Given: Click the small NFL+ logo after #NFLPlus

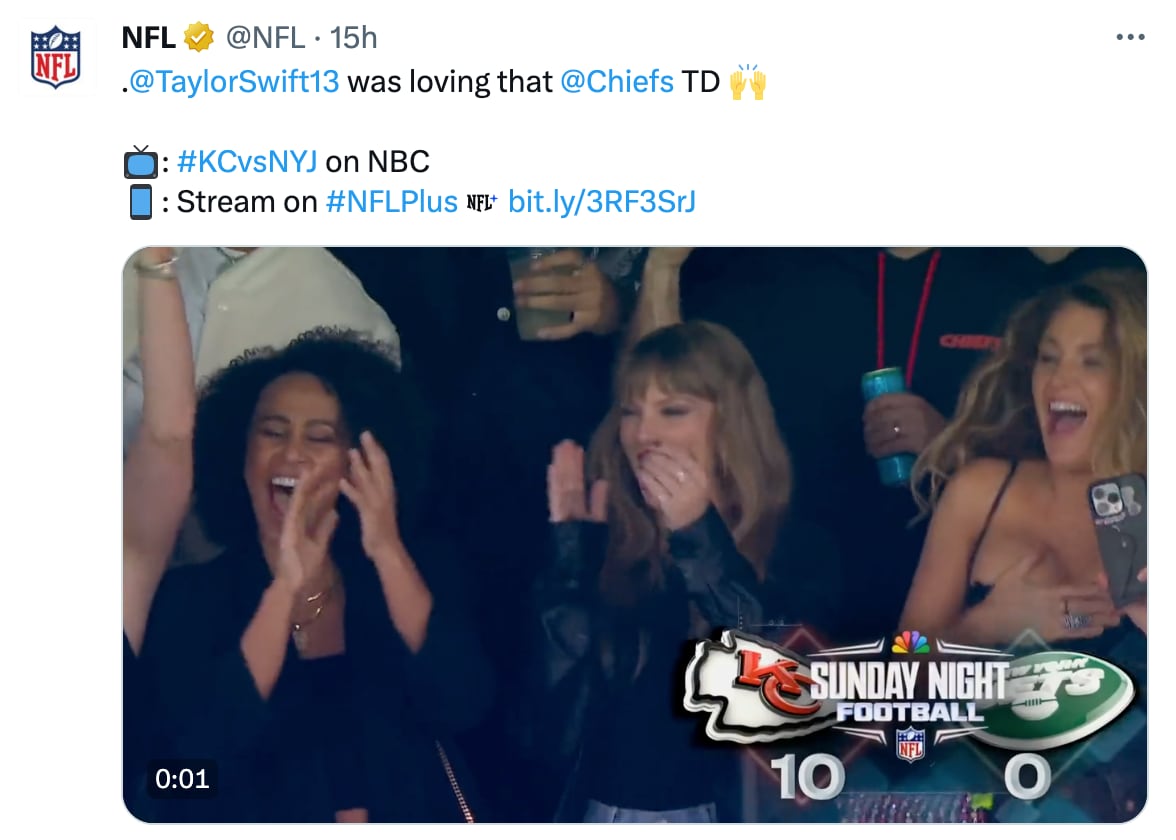Looking at the screenshot, I should 481,203.
